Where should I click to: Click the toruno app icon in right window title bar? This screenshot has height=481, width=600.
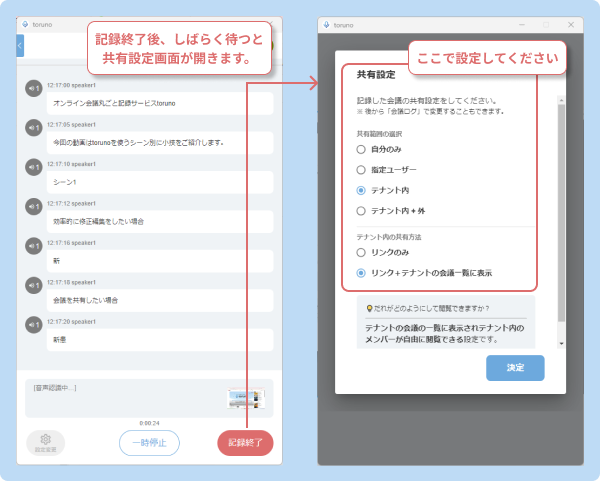click(x=326, y=25)
